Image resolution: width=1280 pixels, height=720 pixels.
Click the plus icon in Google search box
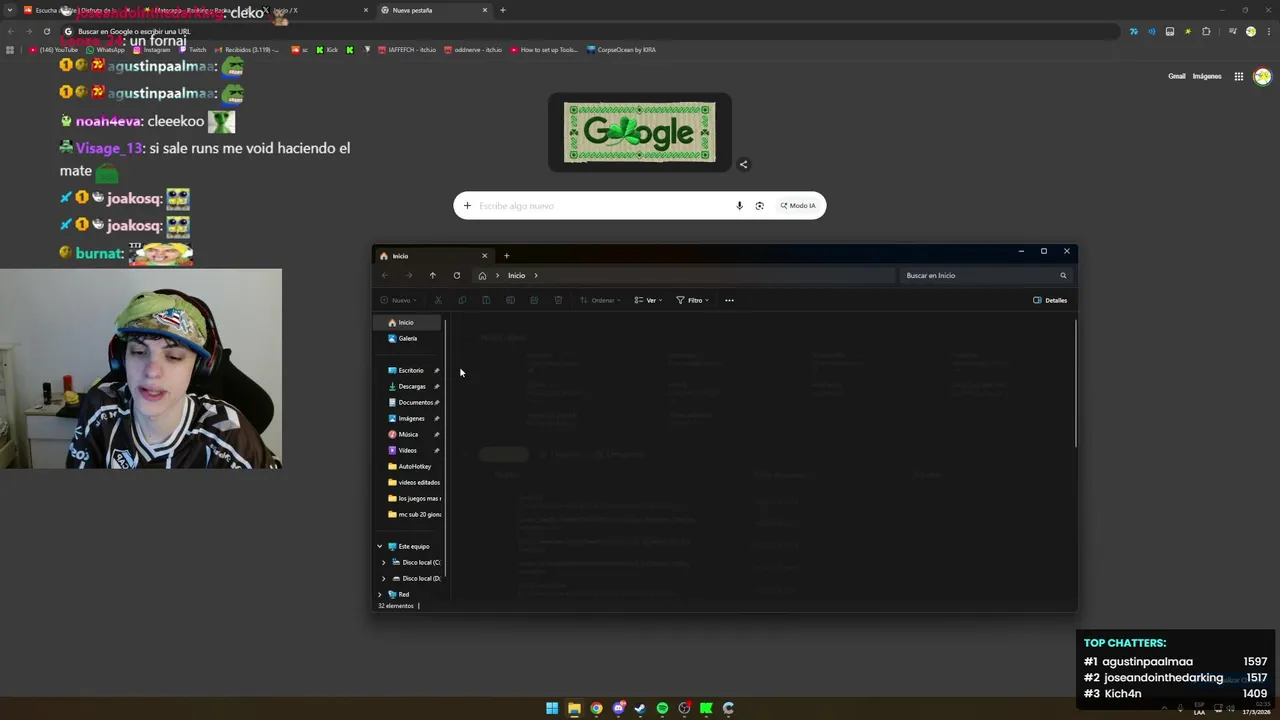coord(467,206)
